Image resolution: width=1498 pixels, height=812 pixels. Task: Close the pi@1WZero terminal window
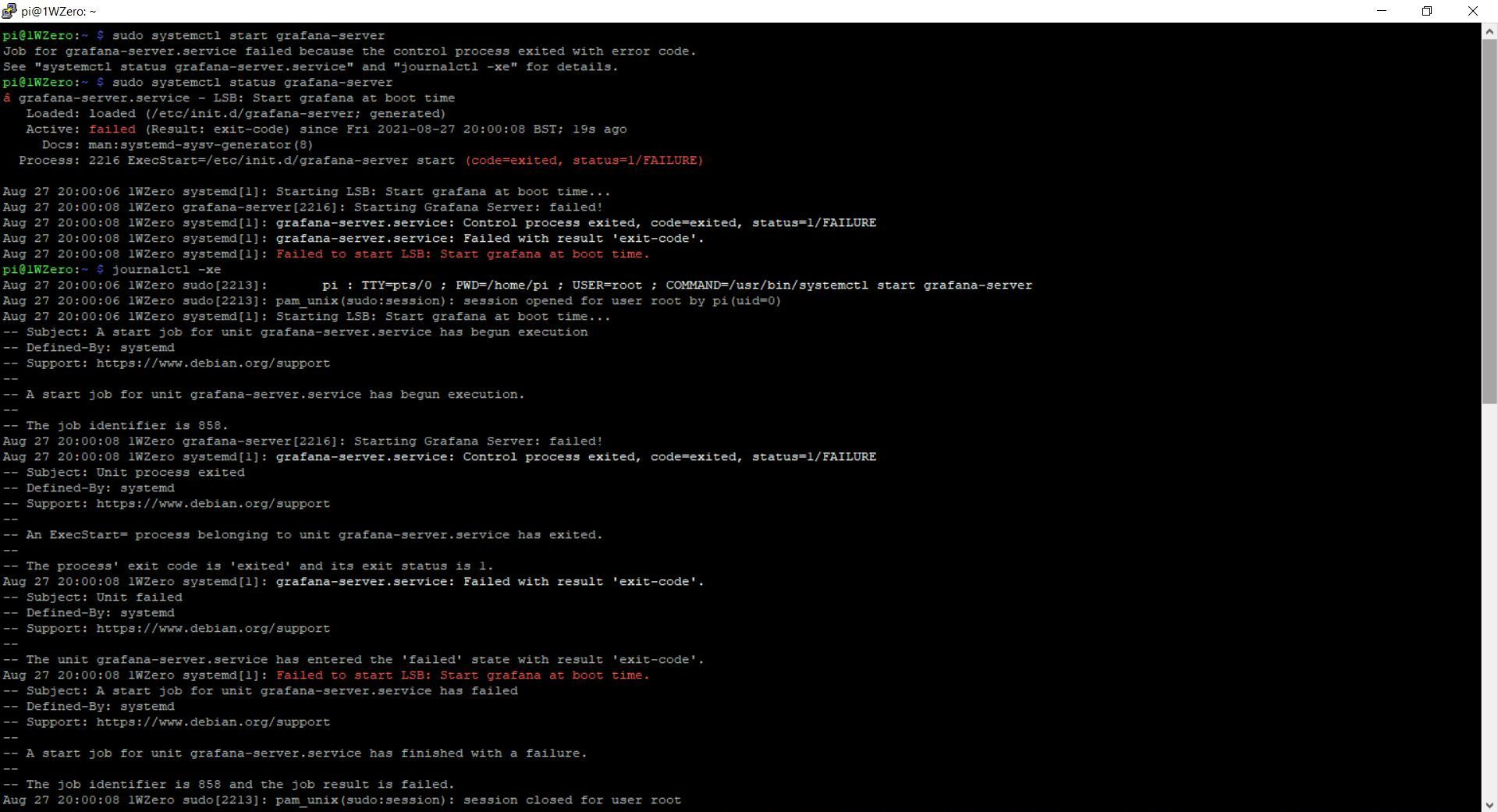click(1473, 11)
